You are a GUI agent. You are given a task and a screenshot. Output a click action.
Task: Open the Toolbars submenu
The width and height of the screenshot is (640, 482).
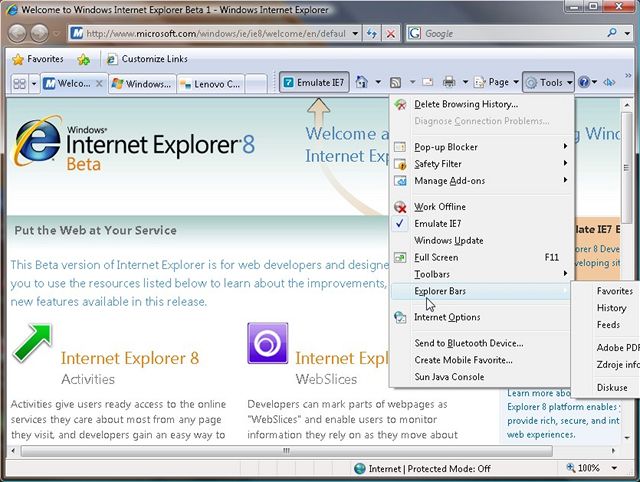(483, 274)
